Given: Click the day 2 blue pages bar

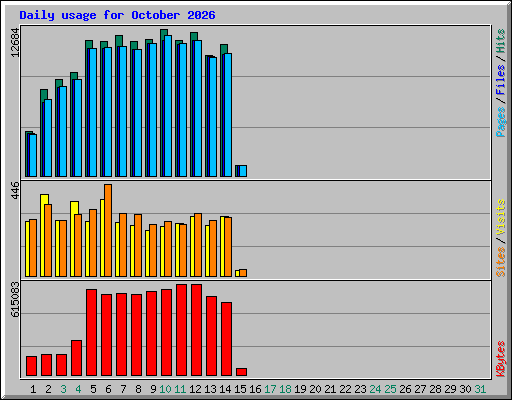Looking at the screenshot, I should click(x=48, y=138).
